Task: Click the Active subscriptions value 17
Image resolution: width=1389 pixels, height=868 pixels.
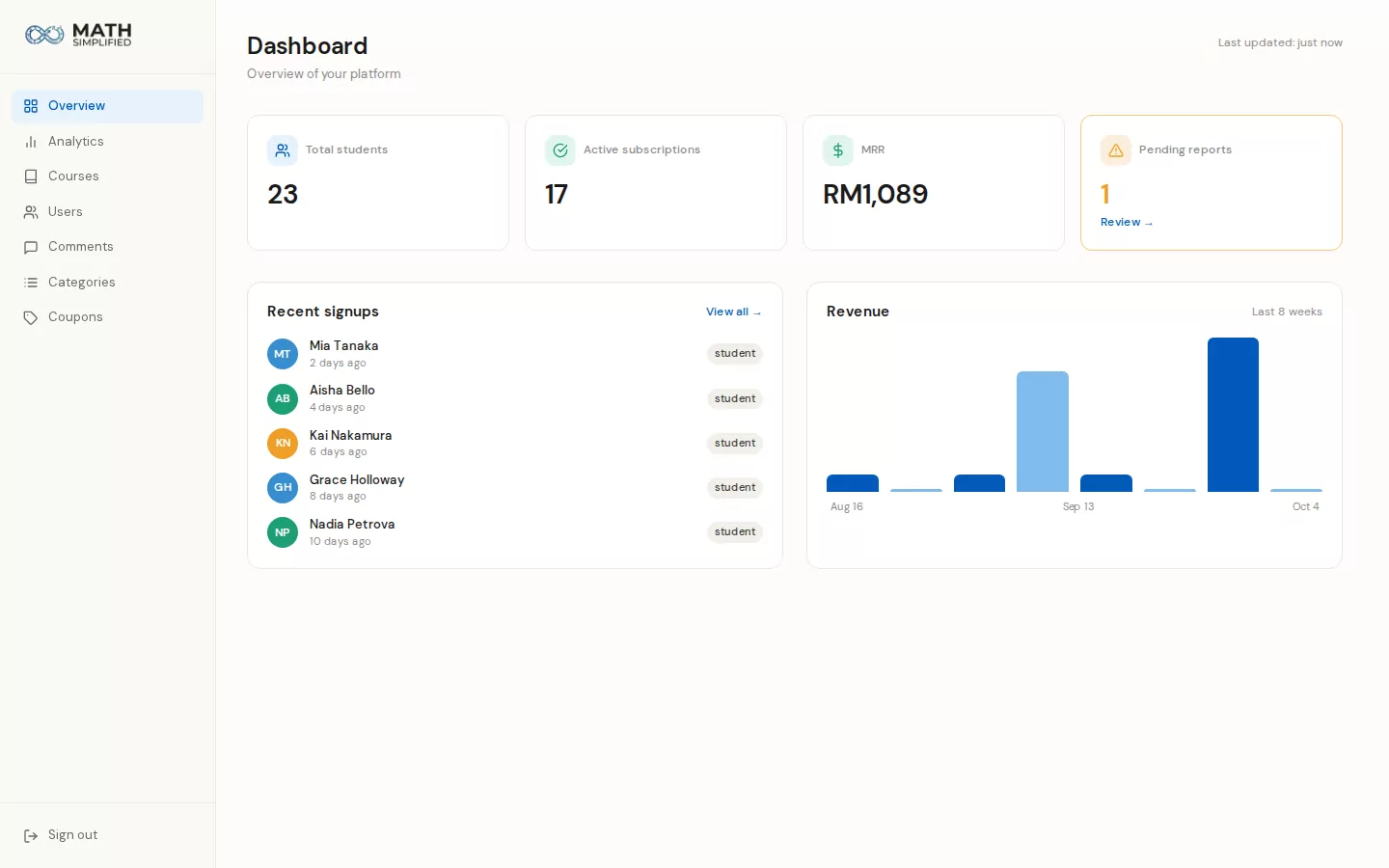Action: pos(557,195)
